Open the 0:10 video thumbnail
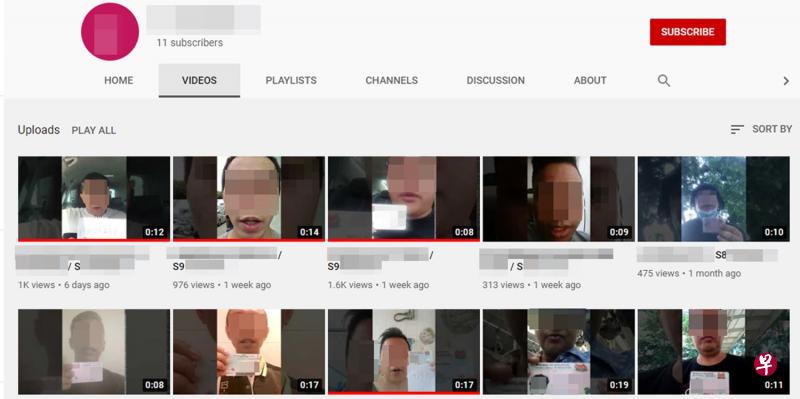800x399 pixels. 714,199
